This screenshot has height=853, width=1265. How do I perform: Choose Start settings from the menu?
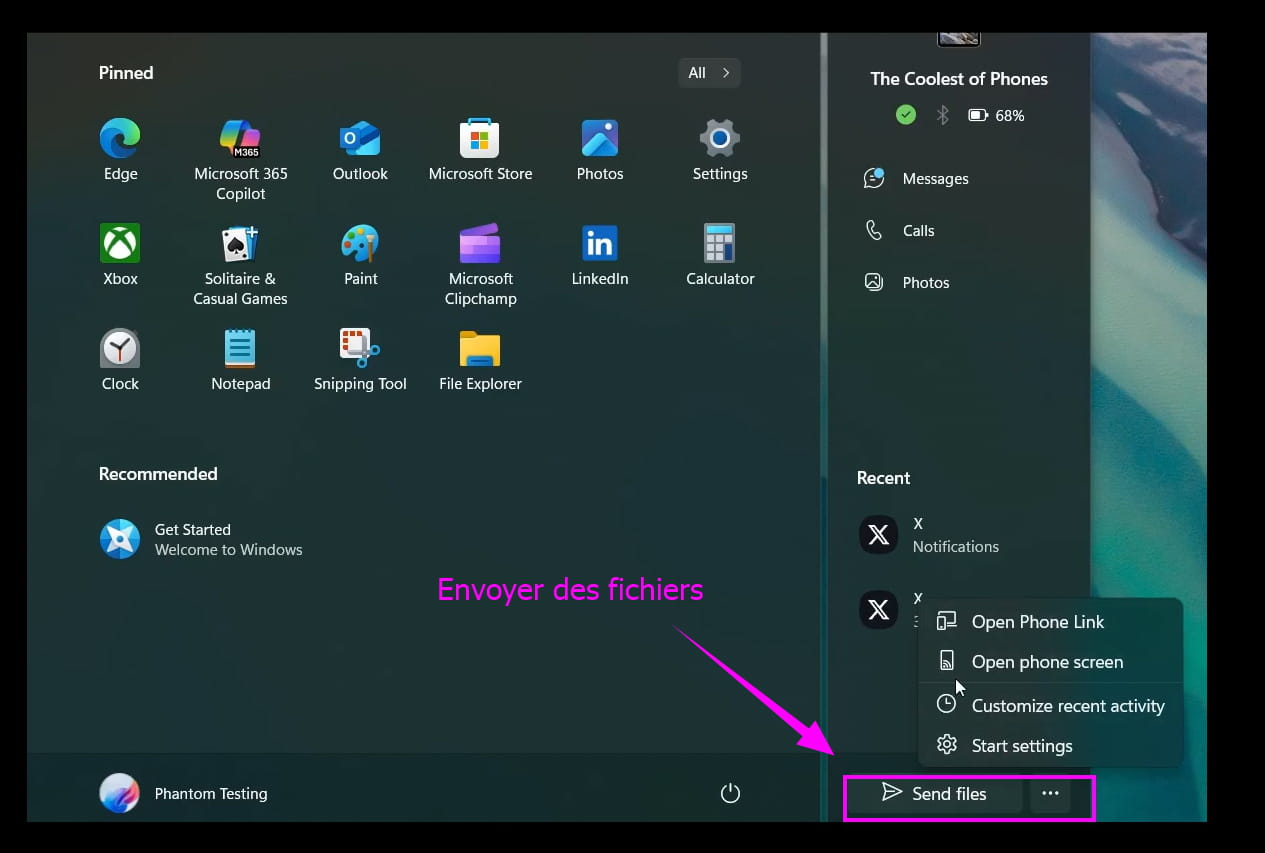[x=1051, y=746]
